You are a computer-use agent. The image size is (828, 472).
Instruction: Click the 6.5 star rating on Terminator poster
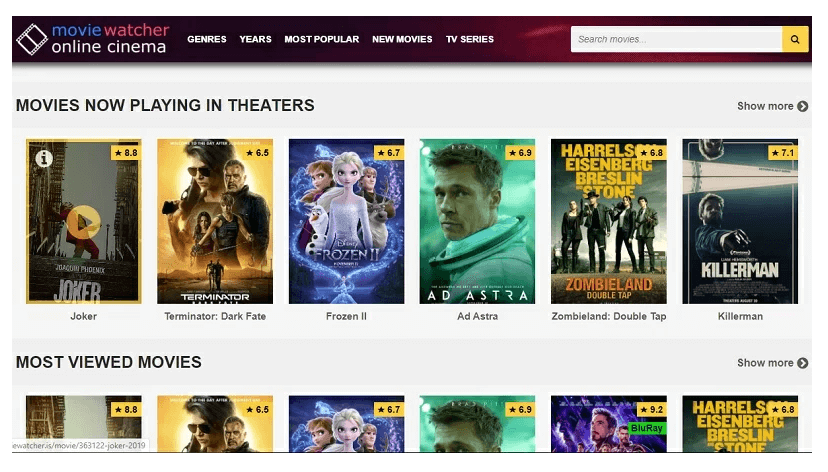257,153
